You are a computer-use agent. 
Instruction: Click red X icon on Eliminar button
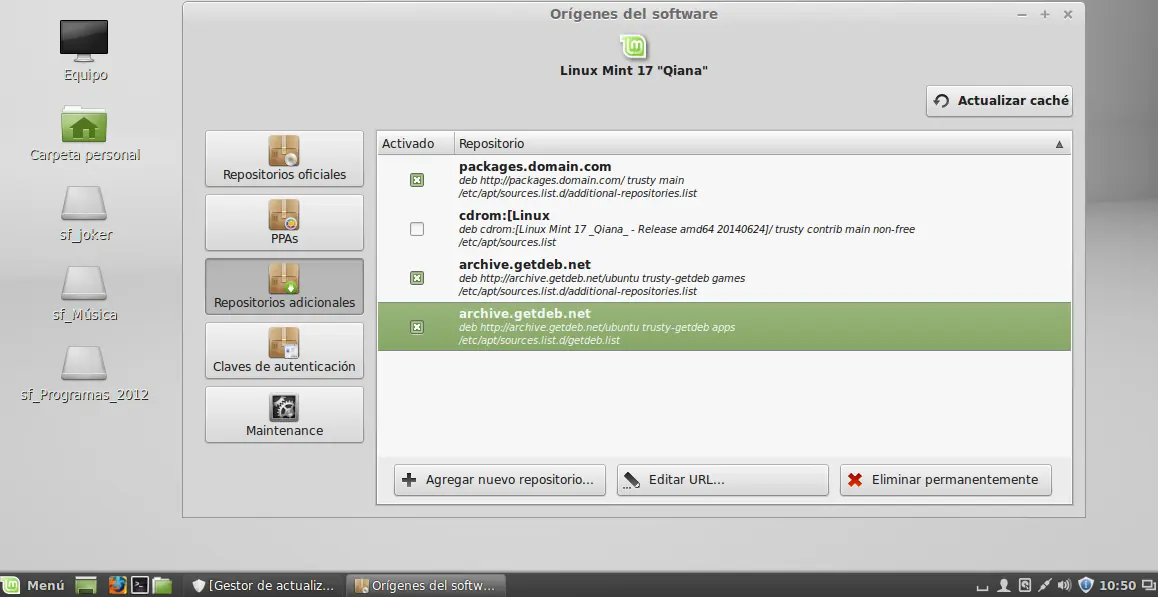pyautogui.click(x=854, y=480)
